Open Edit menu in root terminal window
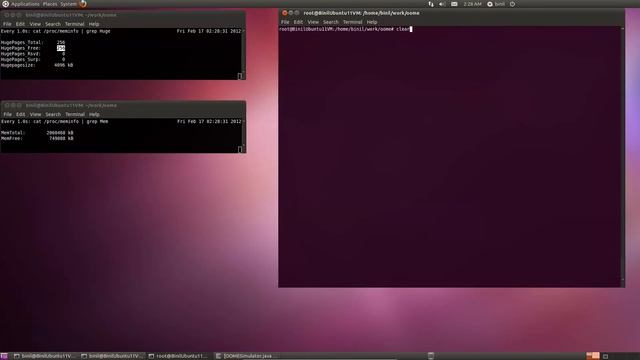640x360 pixels. [x=298, y=22]
